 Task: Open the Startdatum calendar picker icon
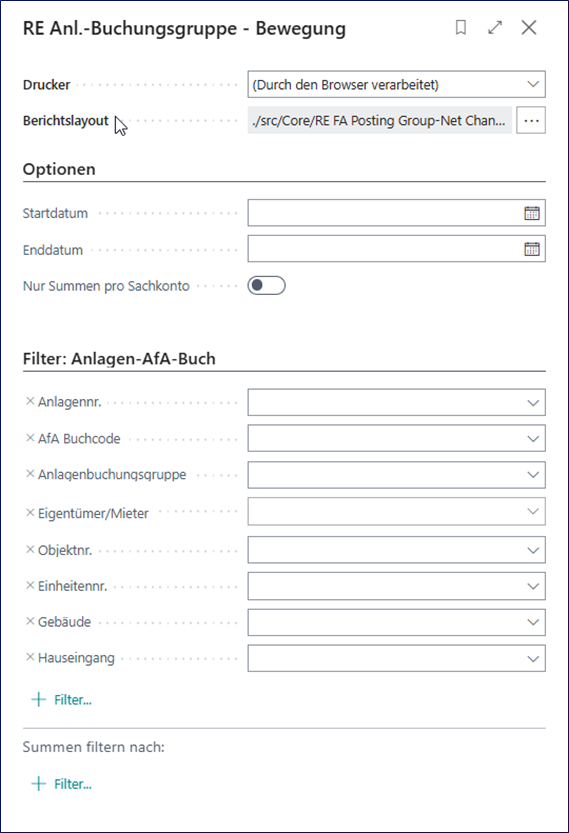pyautogui.click(x=532, y=213)
